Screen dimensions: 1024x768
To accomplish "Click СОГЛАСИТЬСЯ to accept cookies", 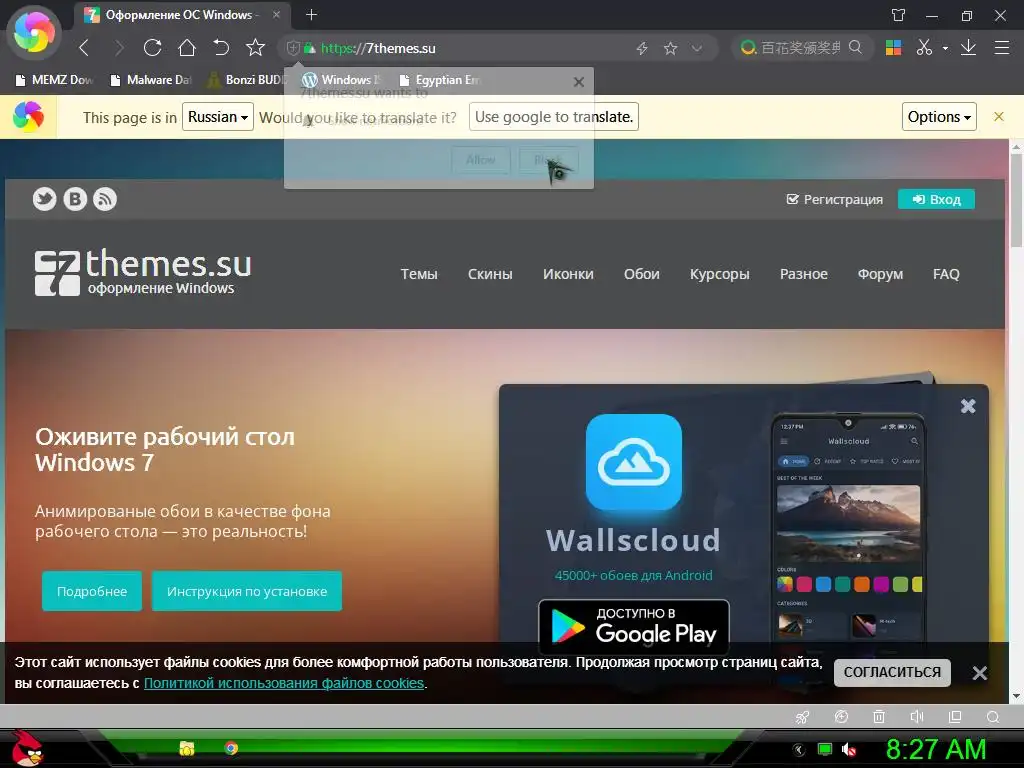I will click(892, 672).
